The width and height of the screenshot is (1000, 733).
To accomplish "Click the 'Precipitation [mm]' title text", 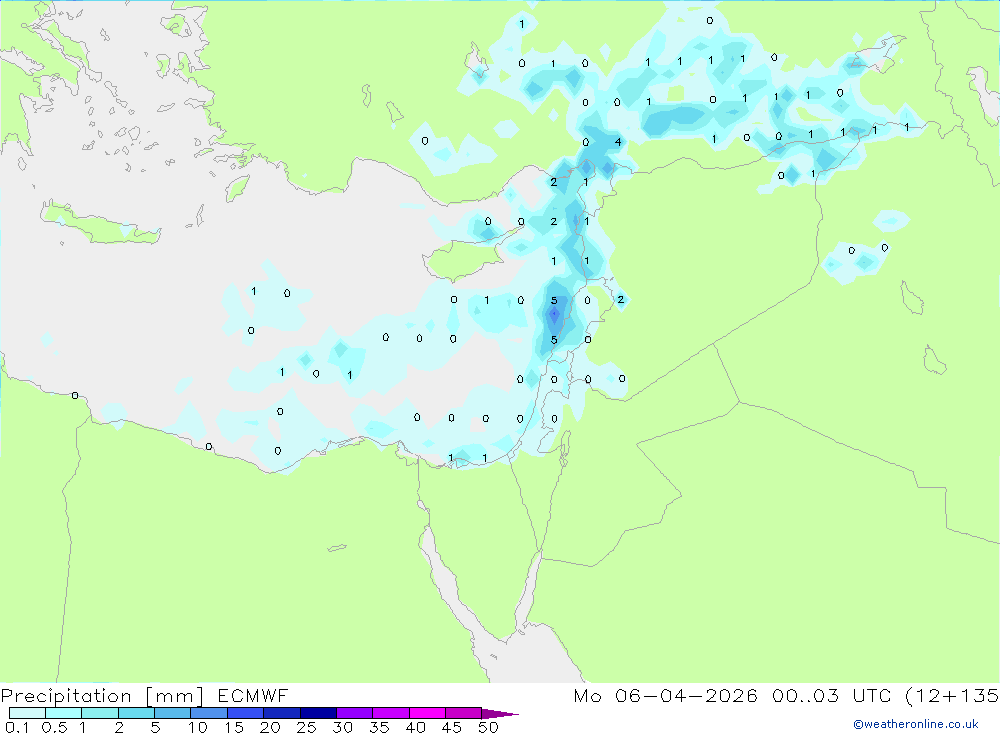I will (102, 696).
